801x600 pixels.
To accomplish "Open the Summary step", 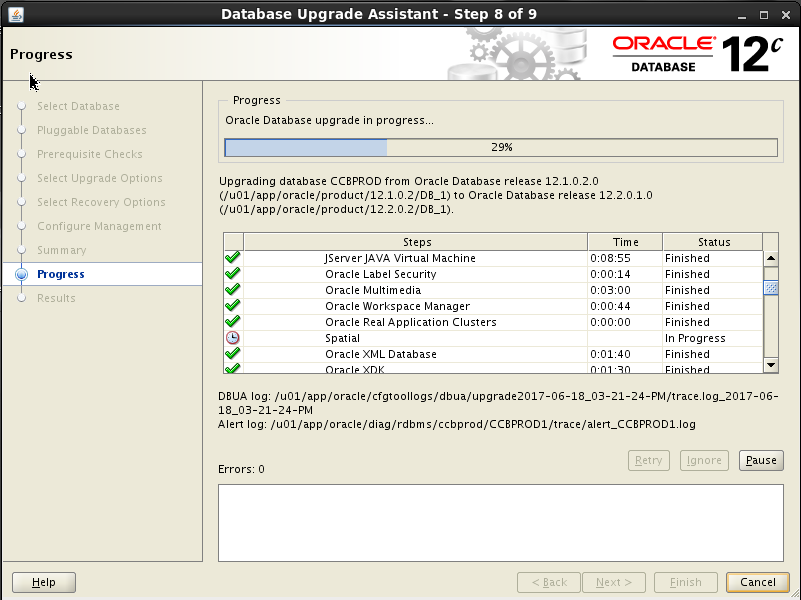I will tap(61, 250).
